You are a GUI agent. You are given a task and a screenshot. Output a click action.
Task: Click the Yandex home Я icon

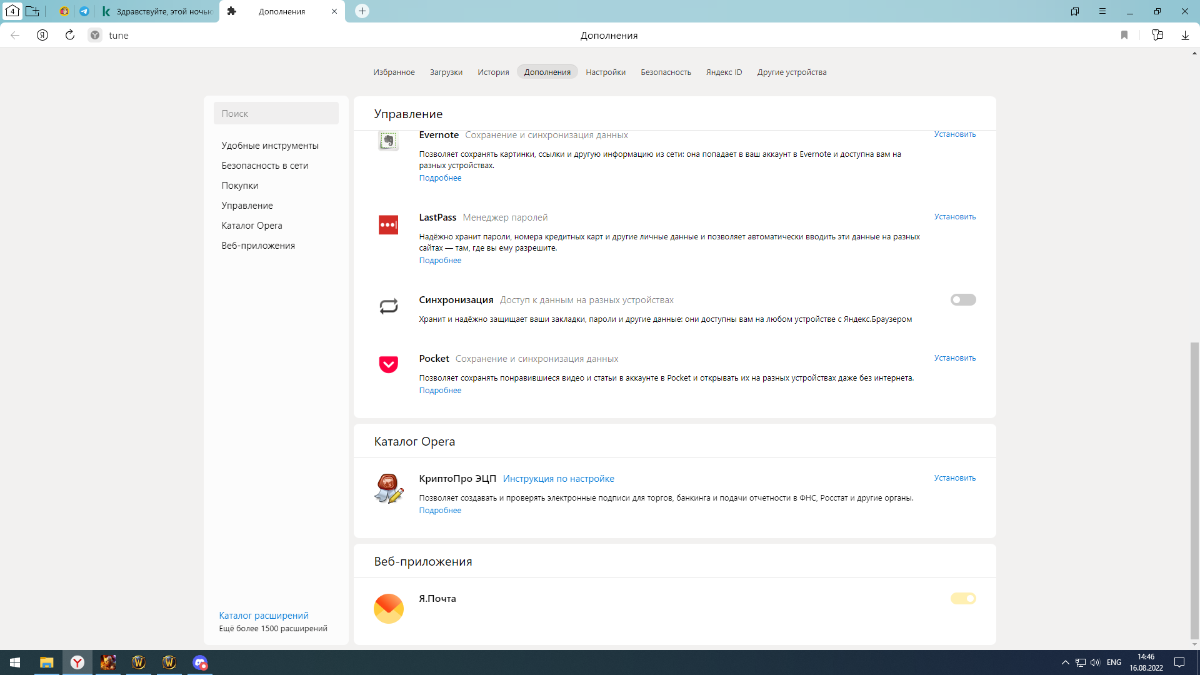coord(42,35)
